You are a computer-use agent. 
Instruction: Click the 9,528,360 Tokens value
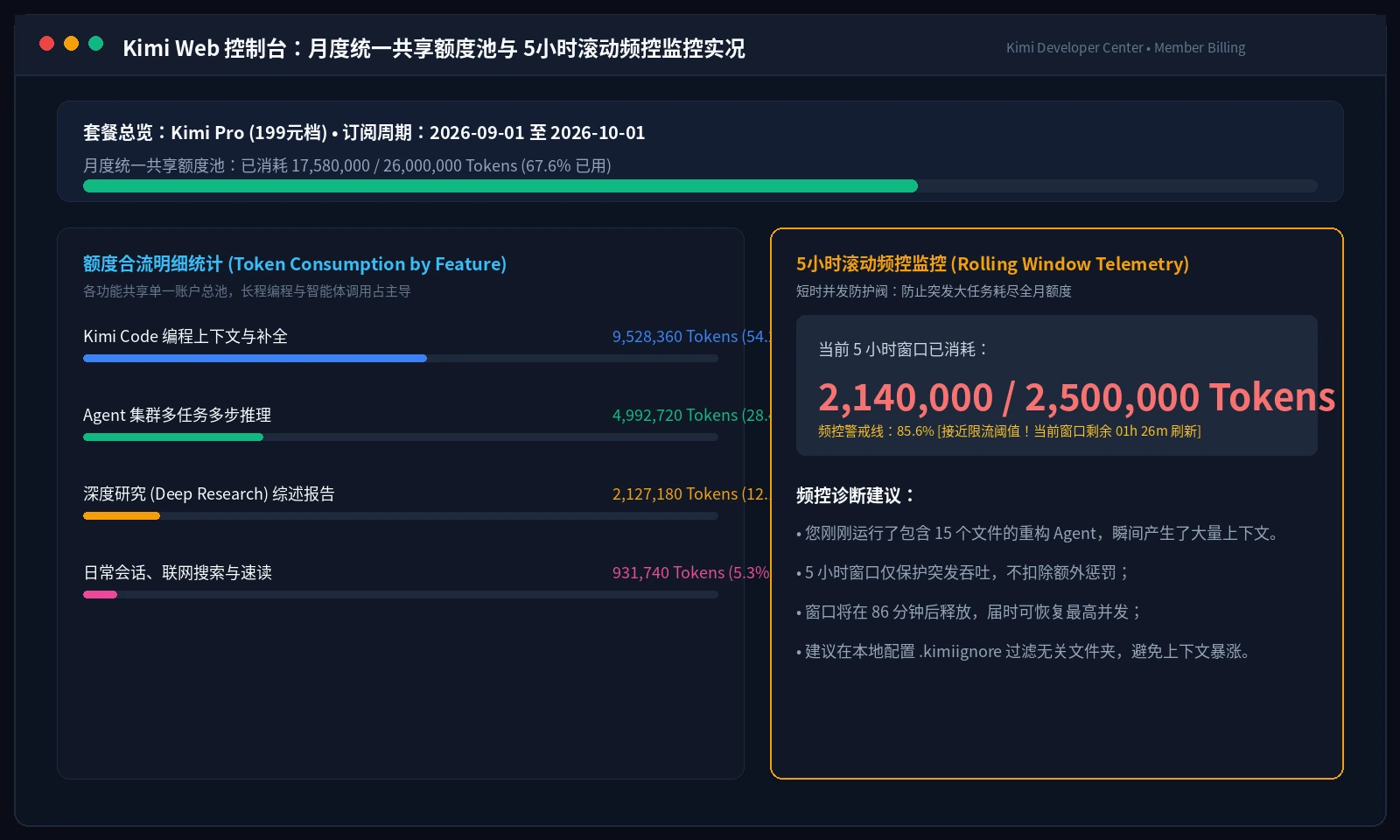[x=690, y=336]
